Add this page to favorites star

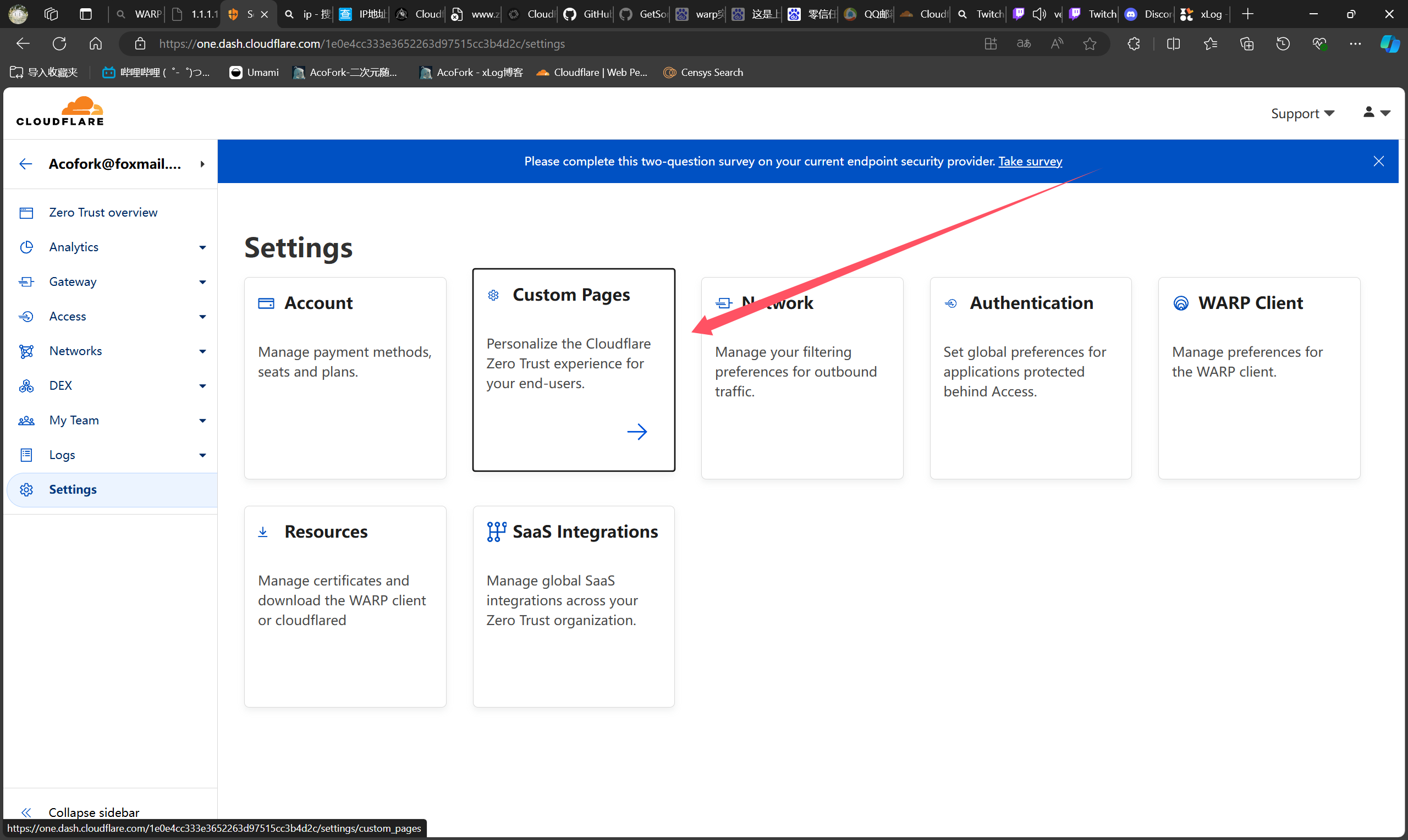click(x=1090, y=43)
